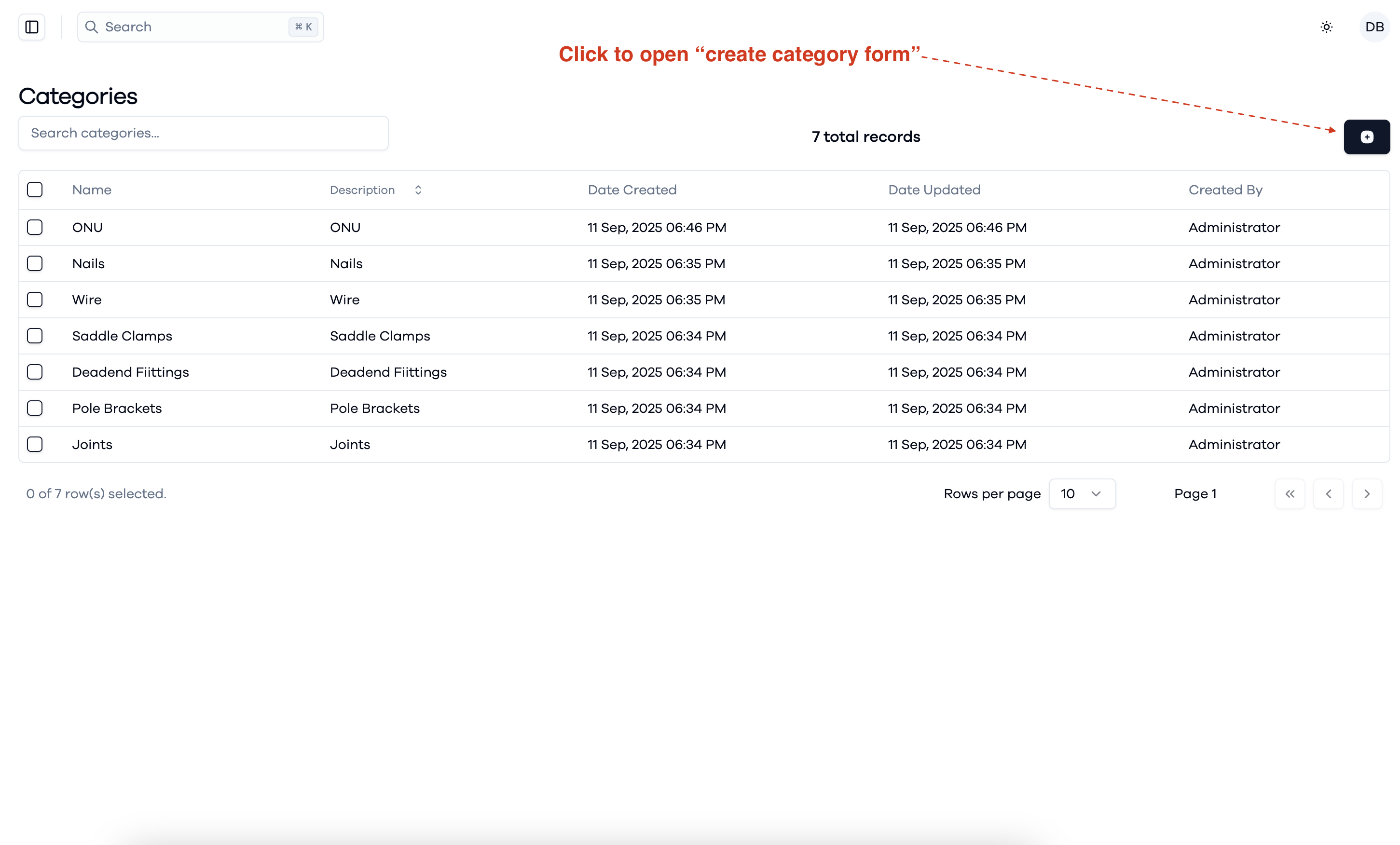Click the Nails category name
The height and width of the screenshot is (845, 1400).
pos(88,263)
